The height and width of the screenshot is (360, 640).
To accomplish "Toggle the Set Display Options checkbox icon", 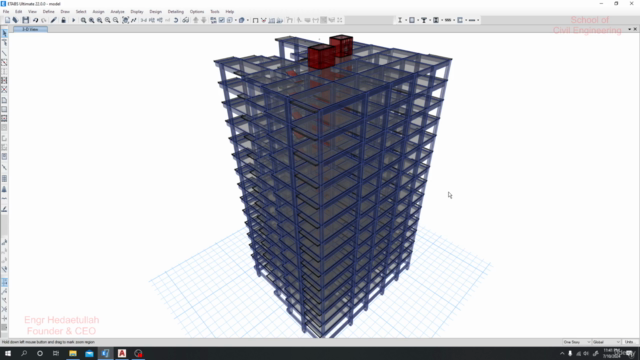I will click(222, 20).
